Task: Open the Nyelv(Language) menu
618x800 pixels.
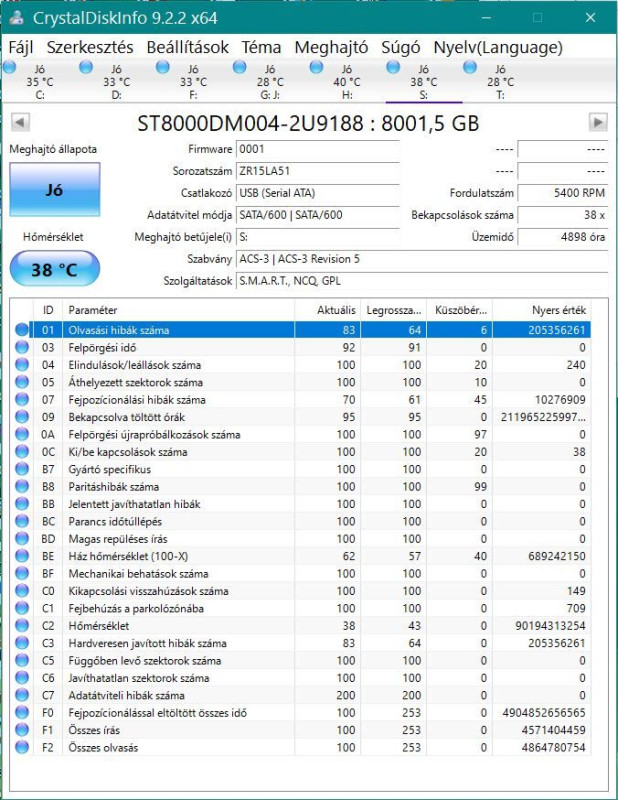Action: (498, 47)
